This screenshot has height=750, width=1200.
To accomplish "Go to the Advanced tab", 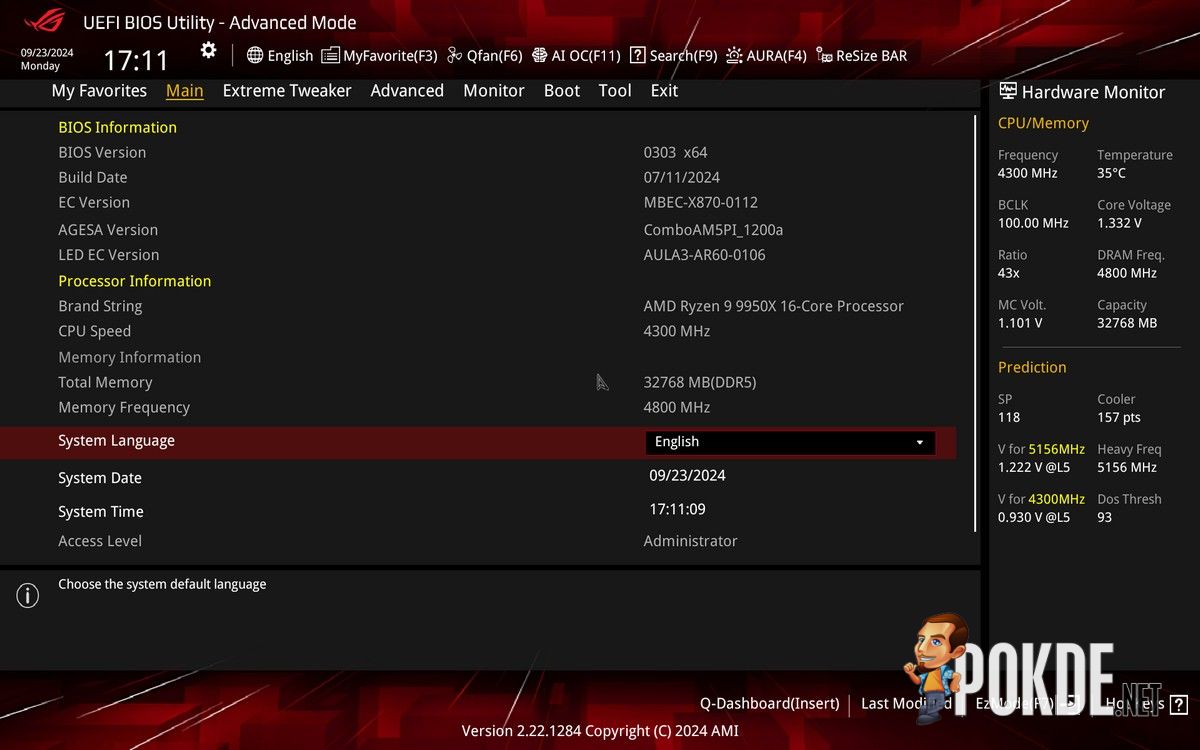I will pos(407,90).
